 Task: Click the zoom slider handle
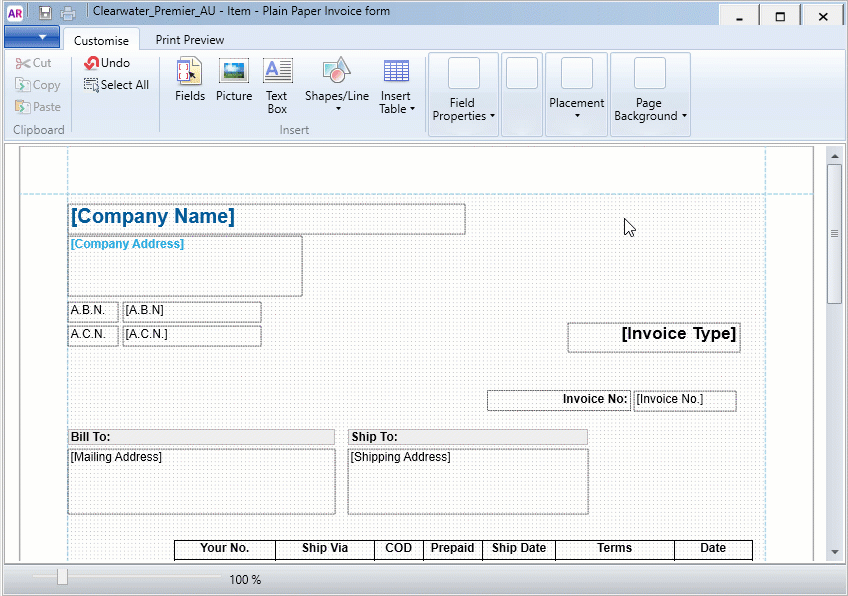tap(62, 577)
